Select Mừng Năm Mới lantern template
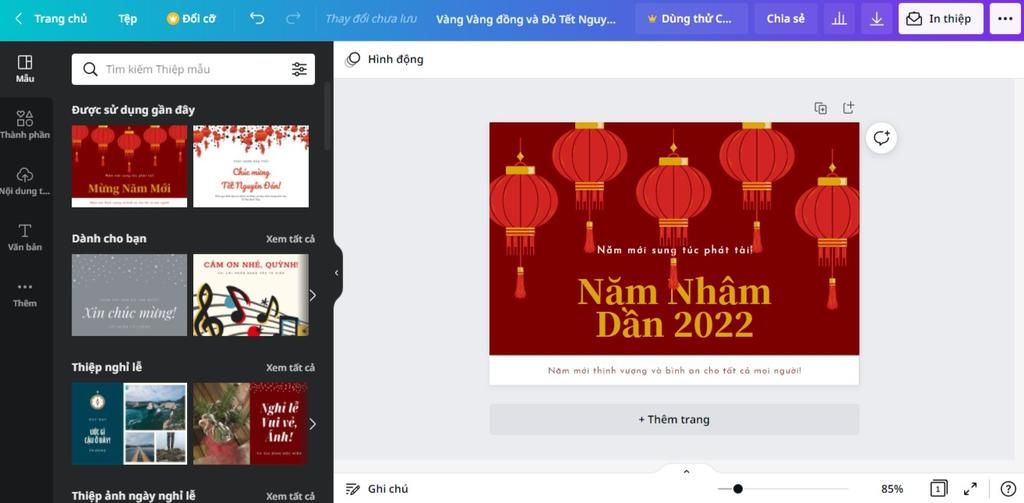Image resolution: width=1024 pixels, height=503 pixels. pyautogui.click(x=129, y=166)
